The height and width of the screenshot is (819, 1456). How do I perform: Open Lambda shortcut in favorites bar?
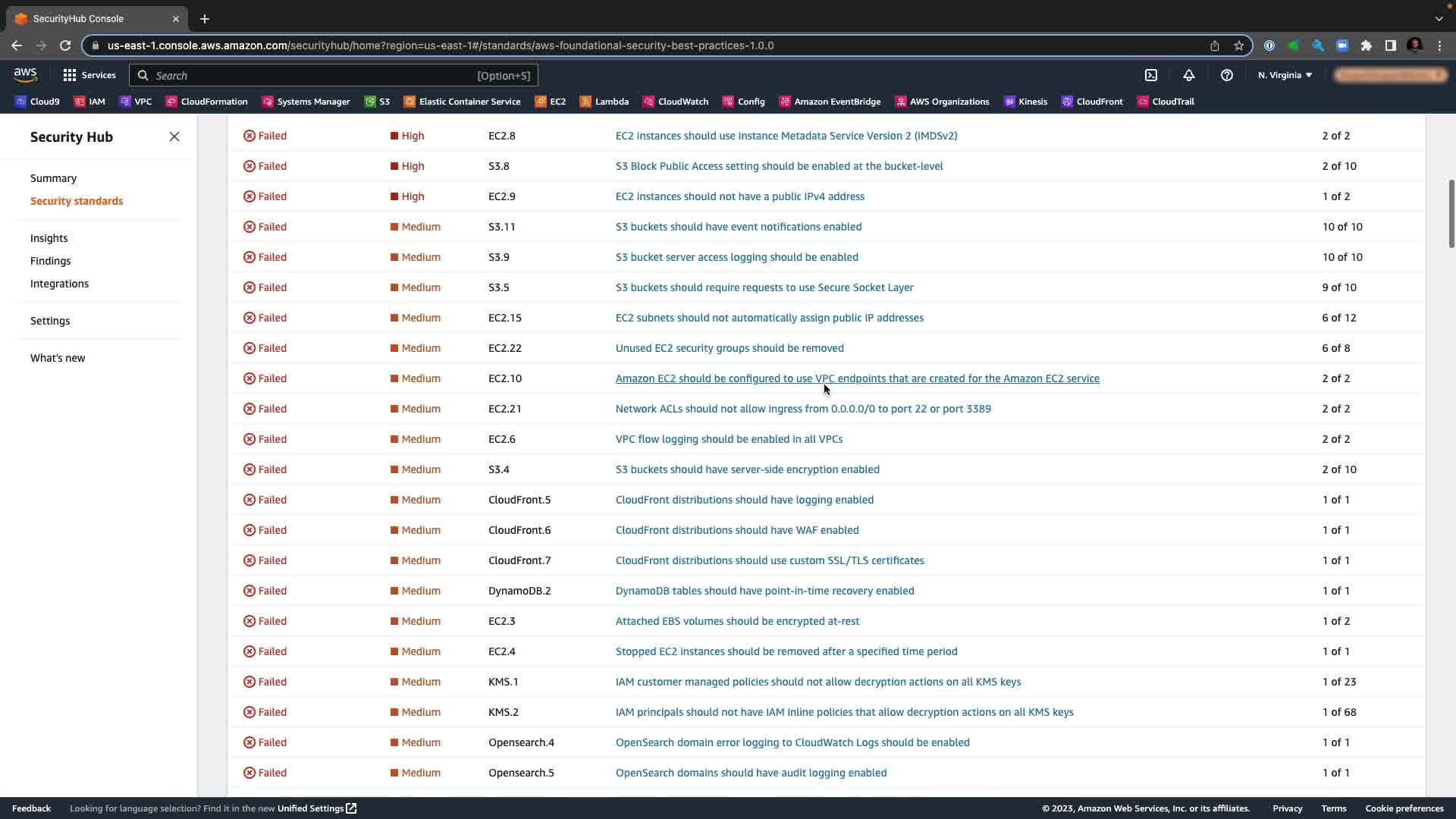click(x=604, y=102)
